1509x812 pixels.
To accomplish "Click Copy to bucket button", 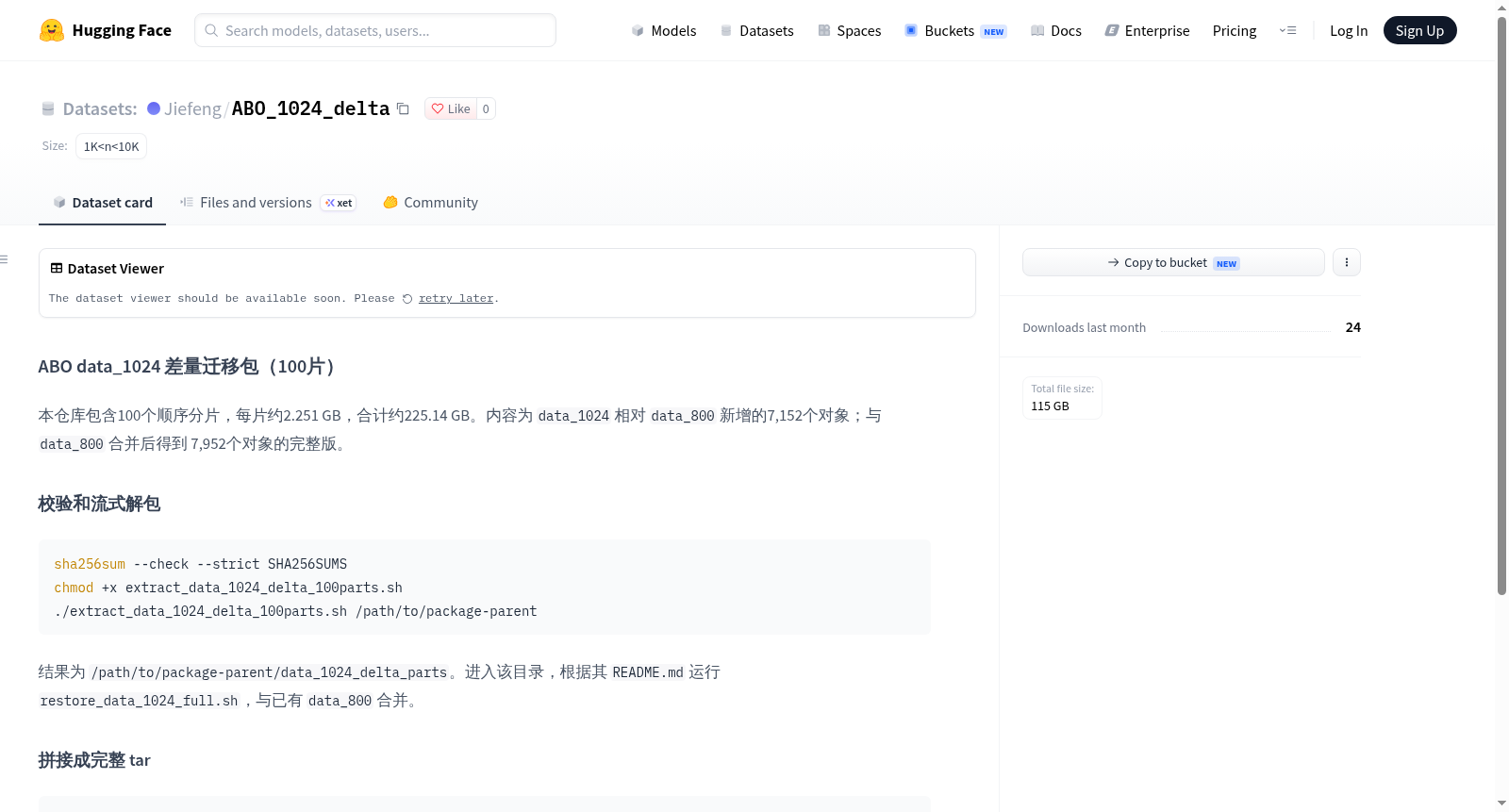I will coord(1173,262).
